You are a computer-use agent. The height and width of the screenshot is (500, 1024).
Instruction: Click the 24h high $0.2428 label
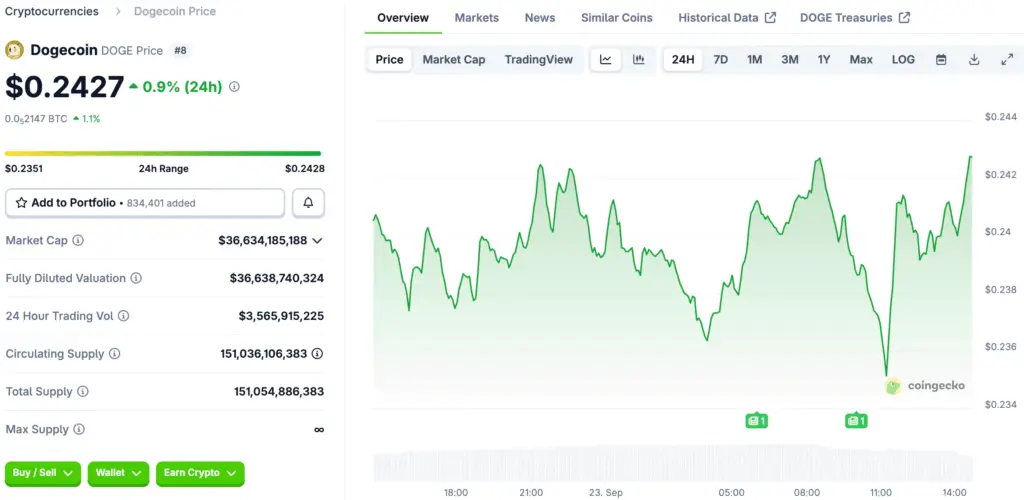coord(304,168)
